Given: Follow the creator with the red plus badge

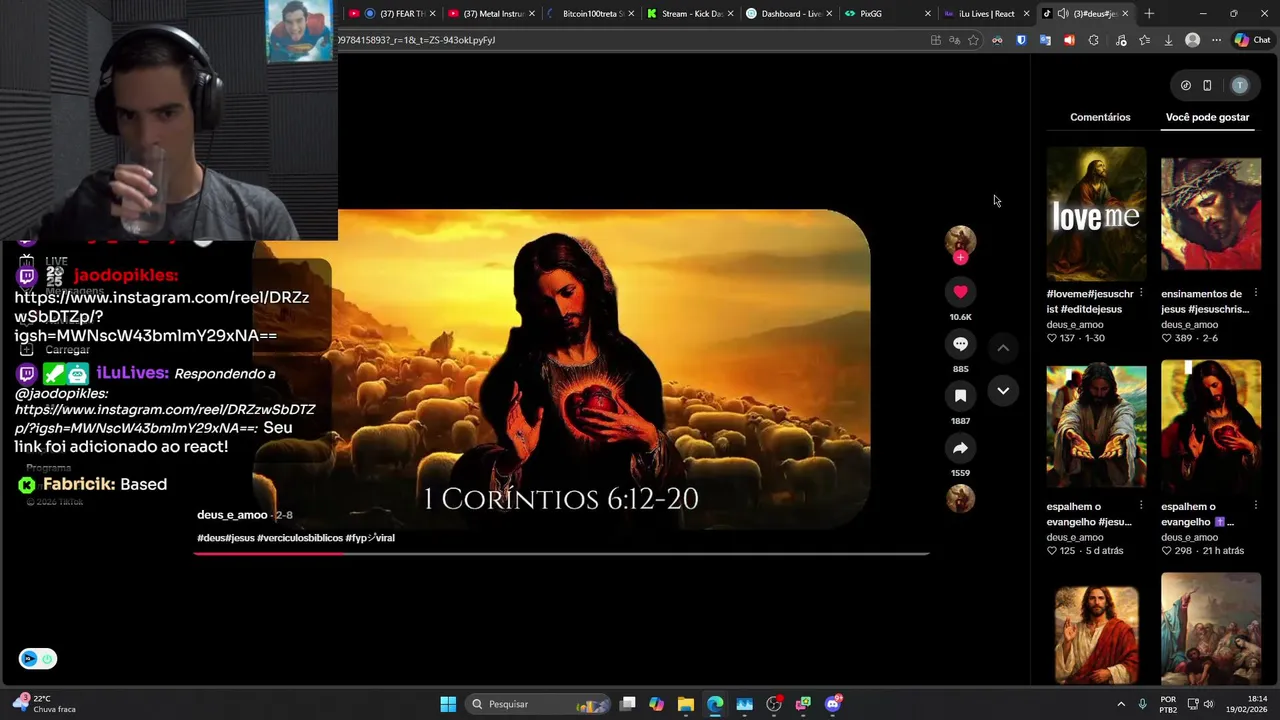Looking at the screenshot, I should pyautogui.click(x=960, y=258).
